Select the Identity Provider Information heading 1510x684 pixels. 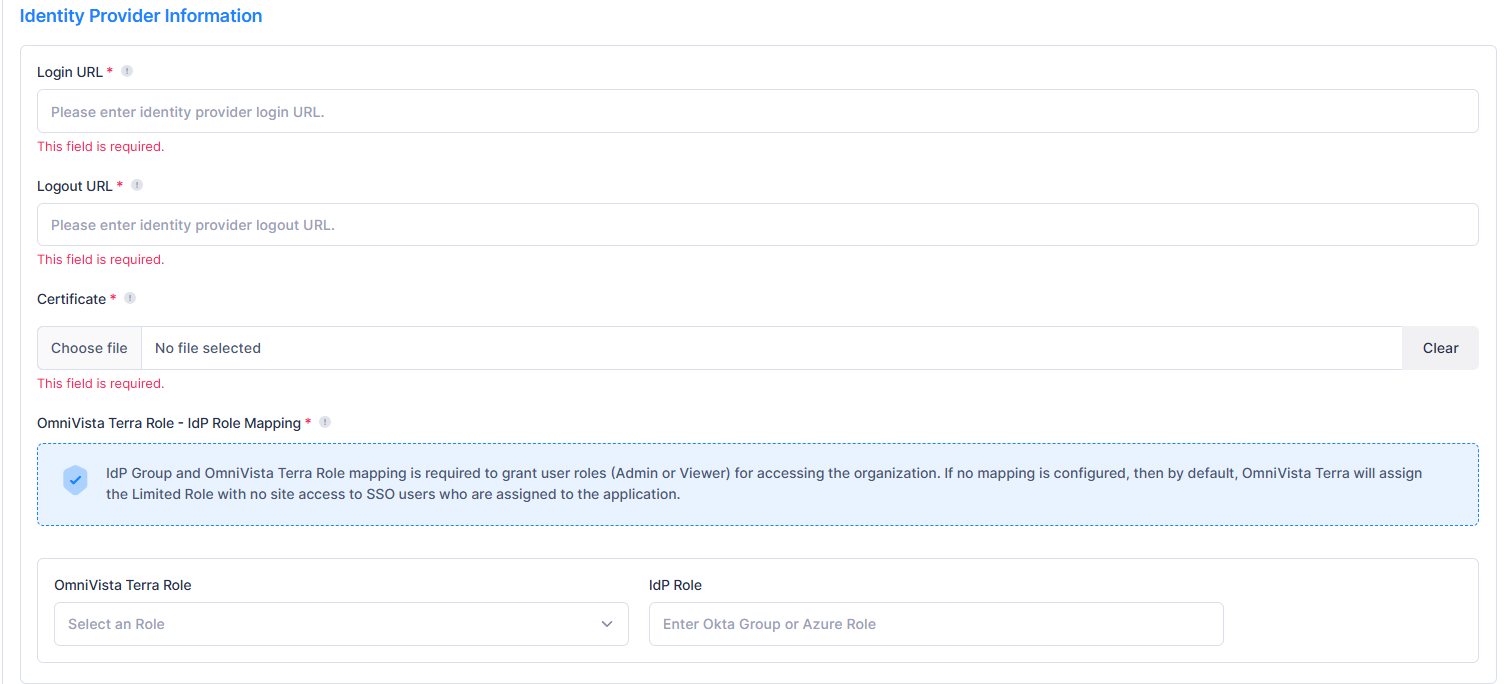141,15
